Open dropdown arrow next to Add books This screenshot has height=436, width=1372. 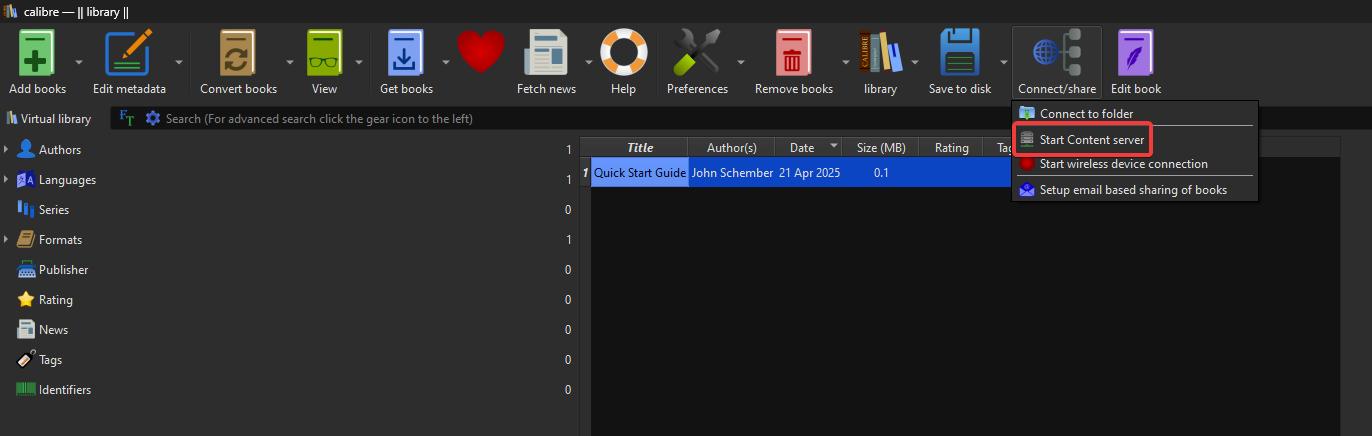(76, 61)
